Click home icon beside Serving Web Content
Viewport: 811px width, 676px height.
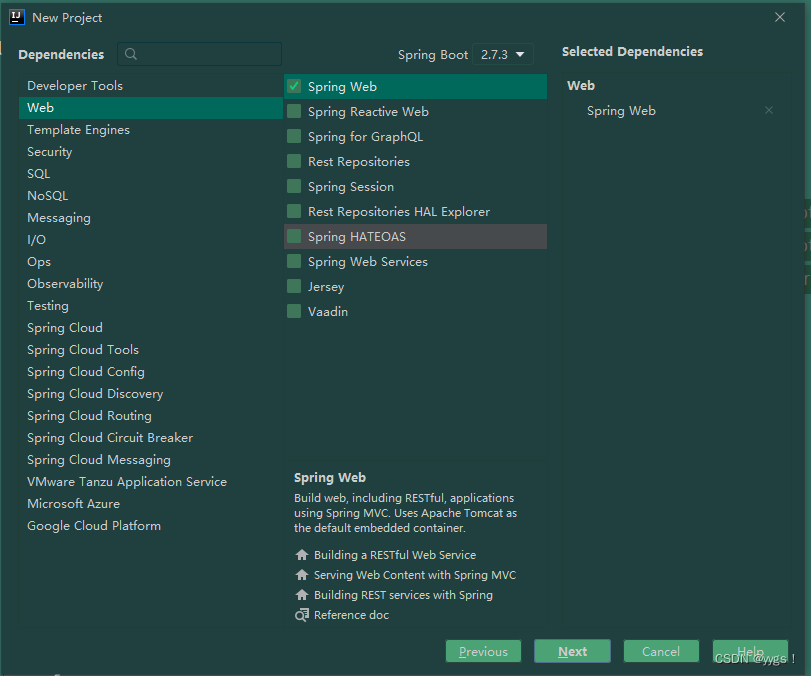(302, 575)
